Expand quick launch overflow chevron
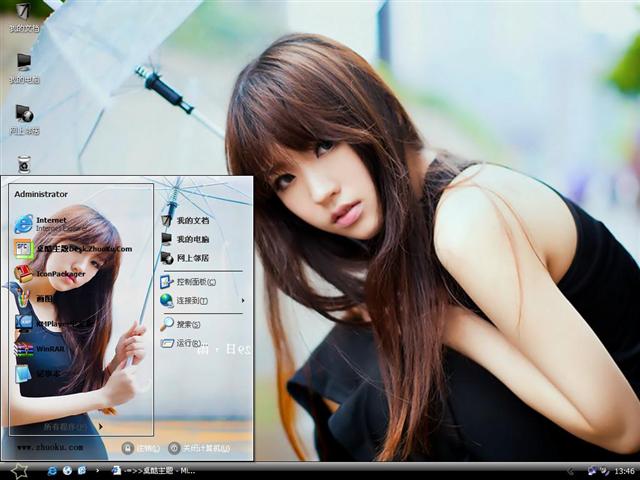This screenshot has height=480, width=640. tap(97, 471)
